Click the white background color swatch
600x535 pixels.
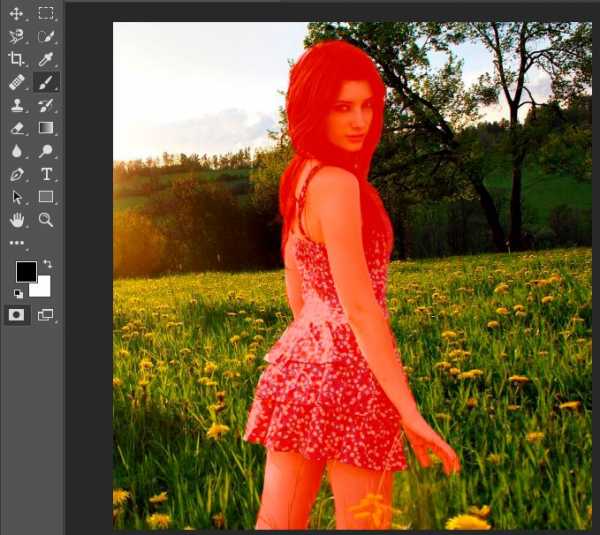coord(43,288)
